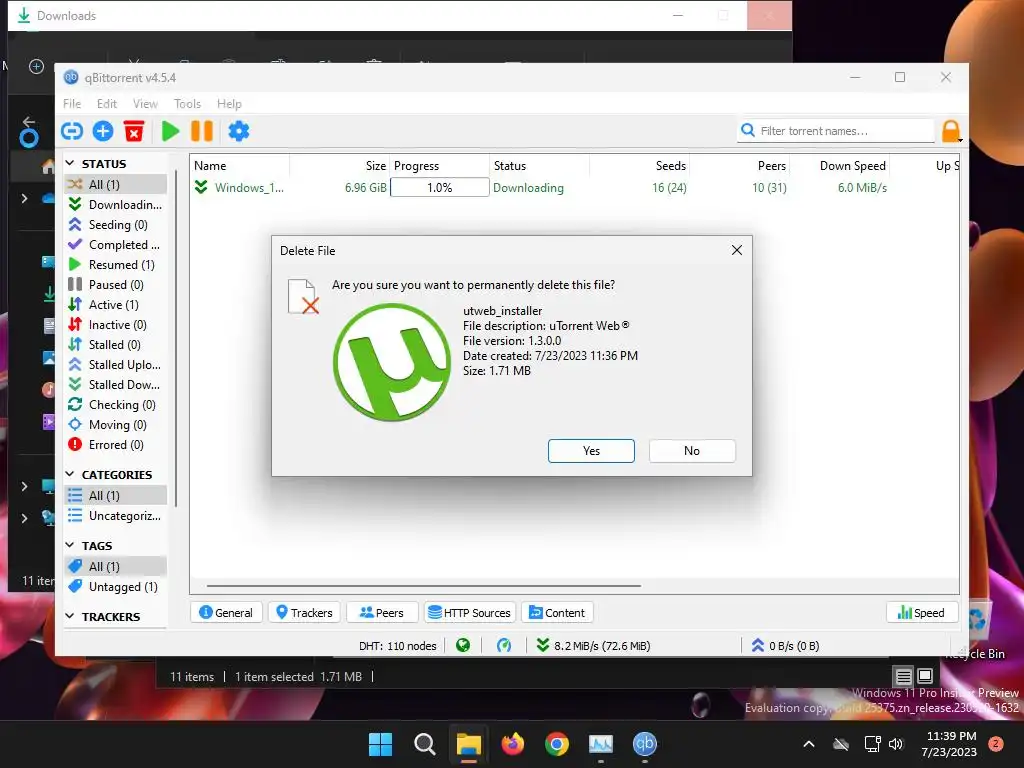This screenshot has height=768, width=1024.
Task: Select the Inactive (0) filter
Action: tap(116, 325)
